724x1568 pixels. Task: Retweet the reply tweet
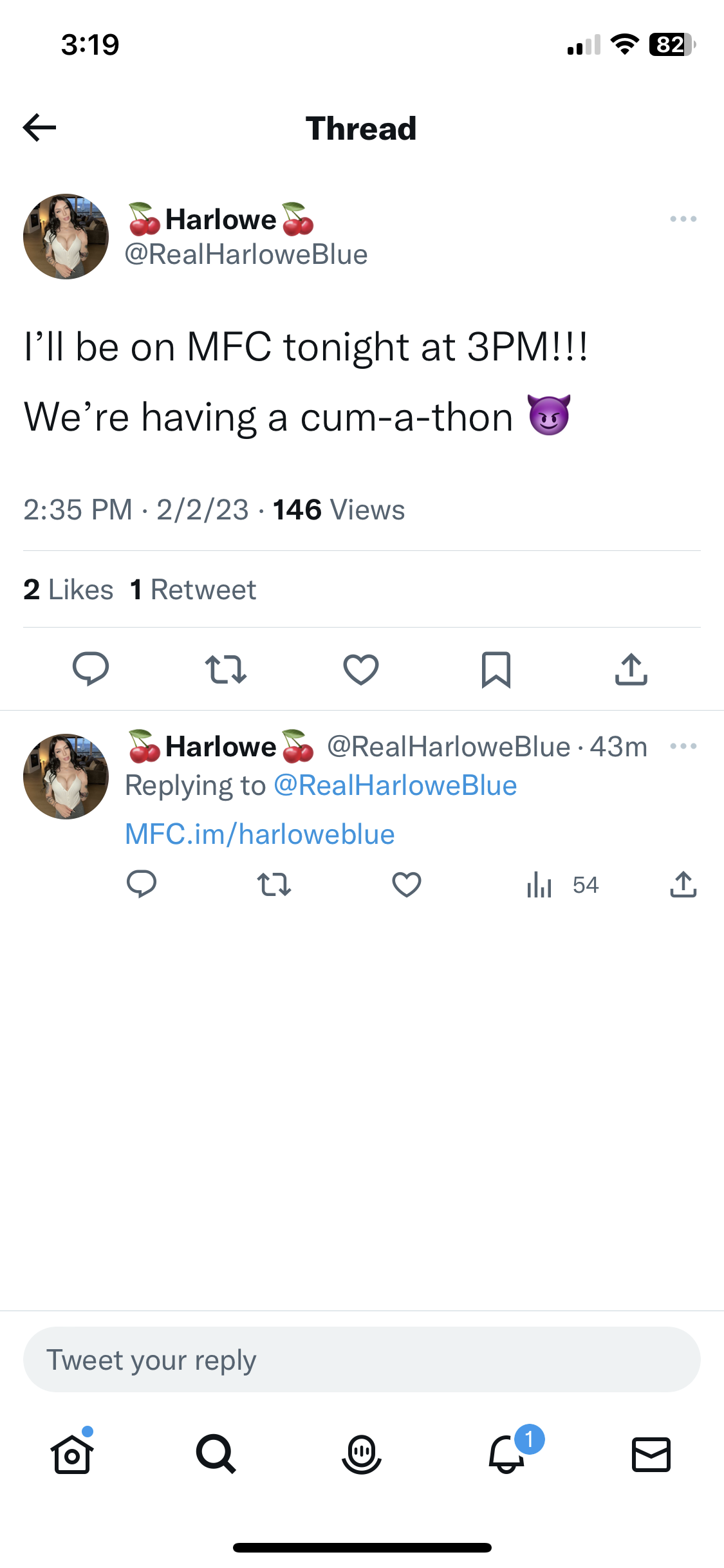pyautogui.click(x=274, y=884)
